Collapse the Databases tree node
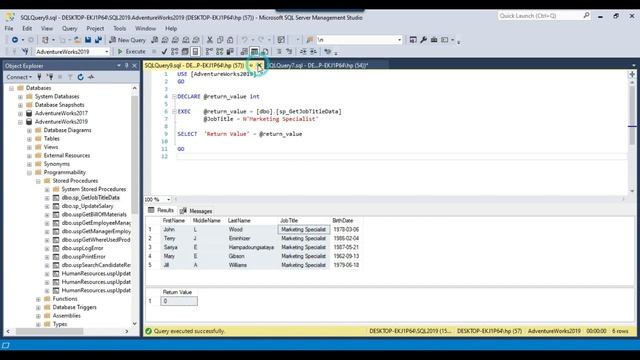This screenshot has width=640, height=360. point(11,88)
